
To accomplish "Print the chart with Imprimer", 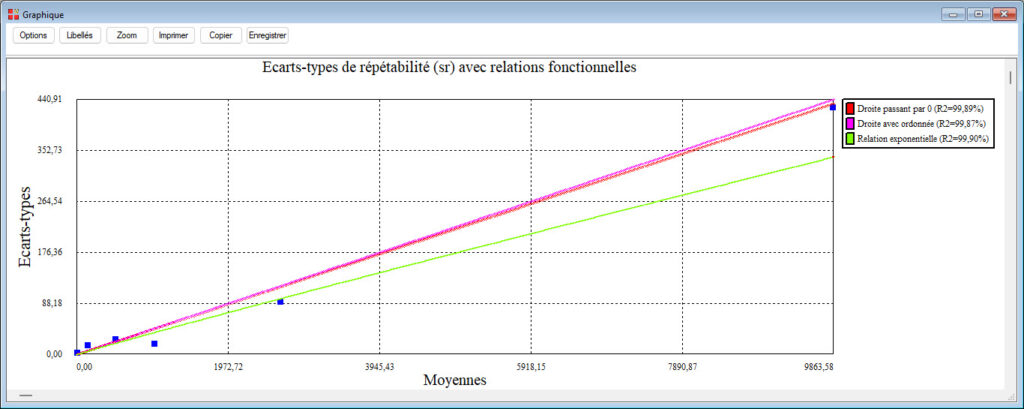I will [x=174, y=35].
